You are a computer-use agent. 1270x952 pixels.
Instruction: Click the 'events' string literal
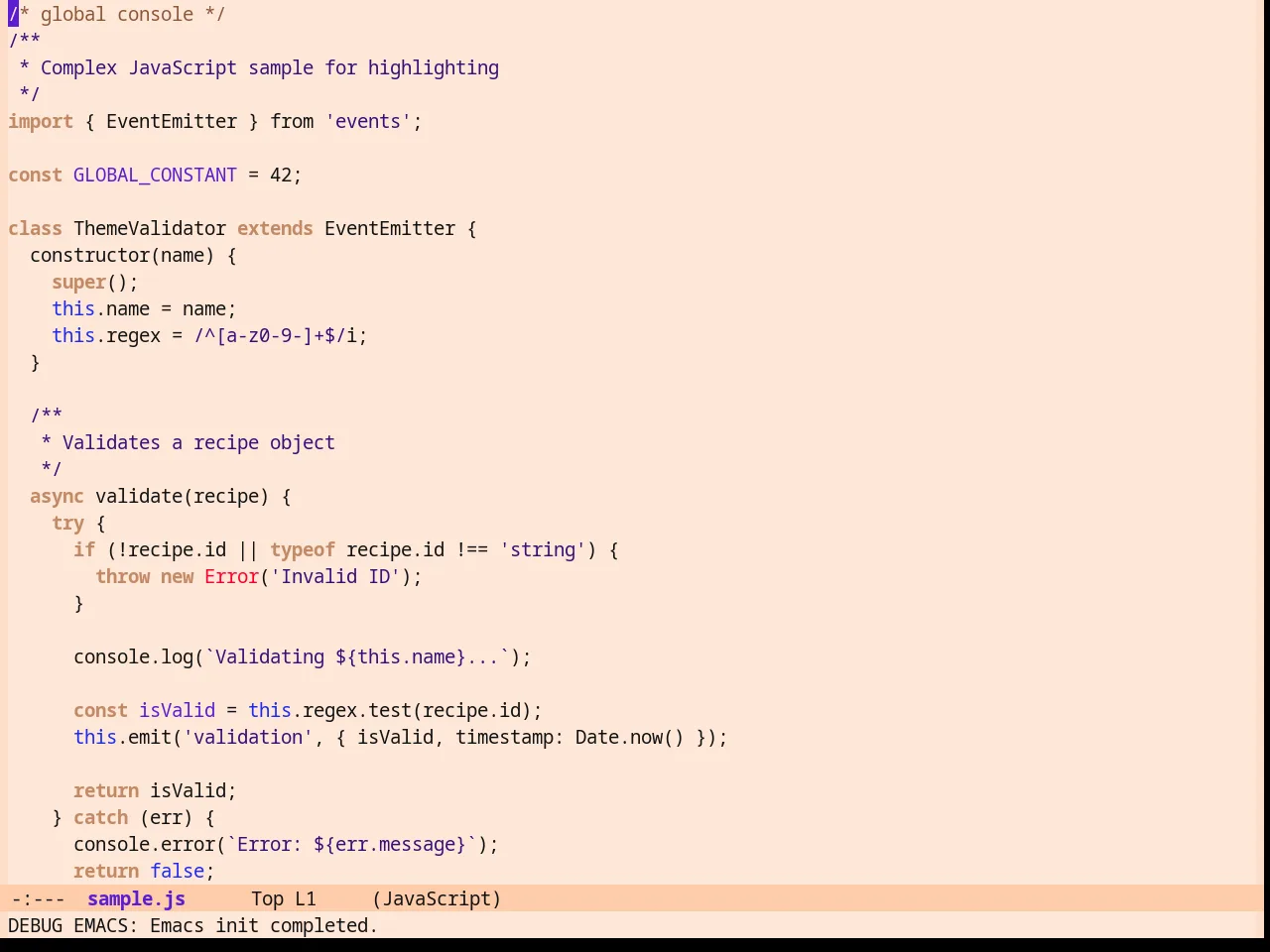[x=368, y=121]
